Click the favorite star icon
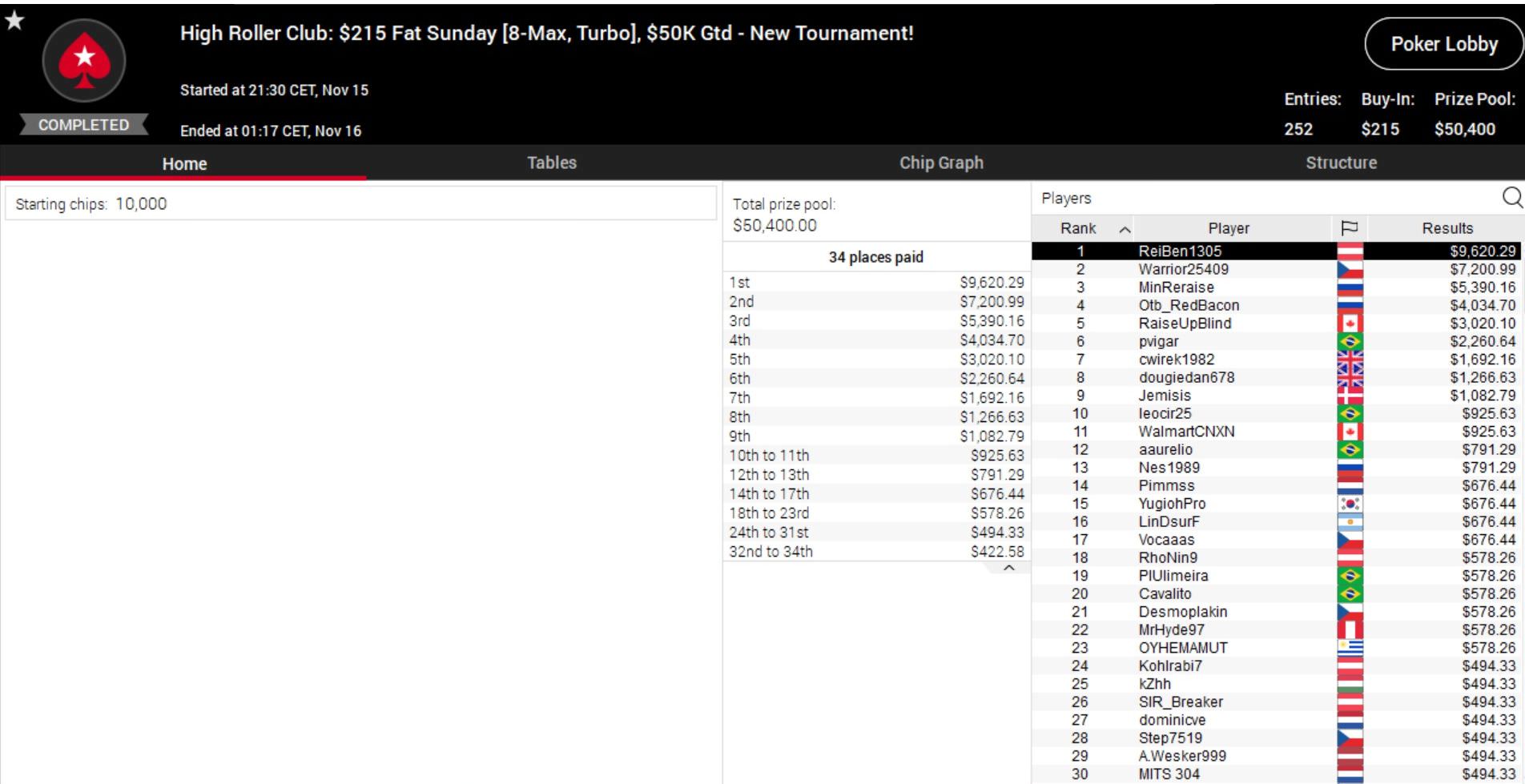Screen dimensions: 1525x784 [14, 21]
